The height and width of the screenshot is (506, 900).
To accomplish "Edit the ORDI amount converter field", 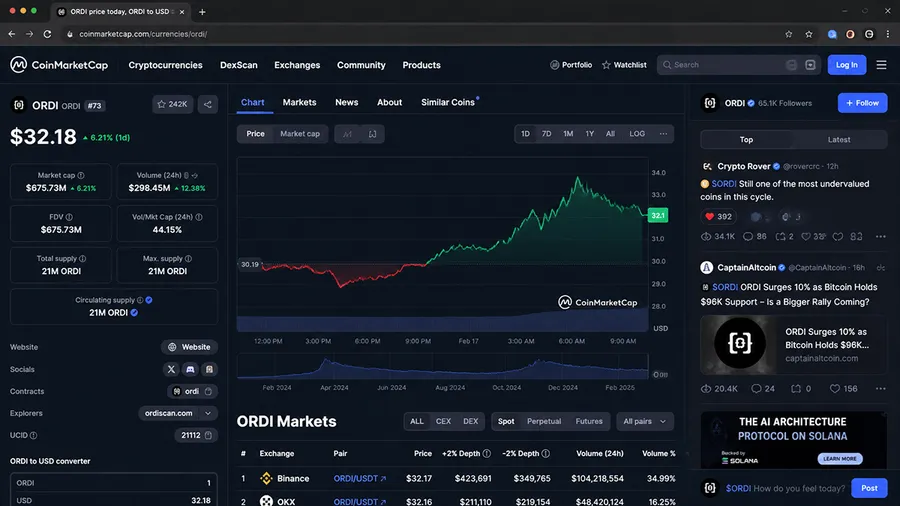I will 114,483.
